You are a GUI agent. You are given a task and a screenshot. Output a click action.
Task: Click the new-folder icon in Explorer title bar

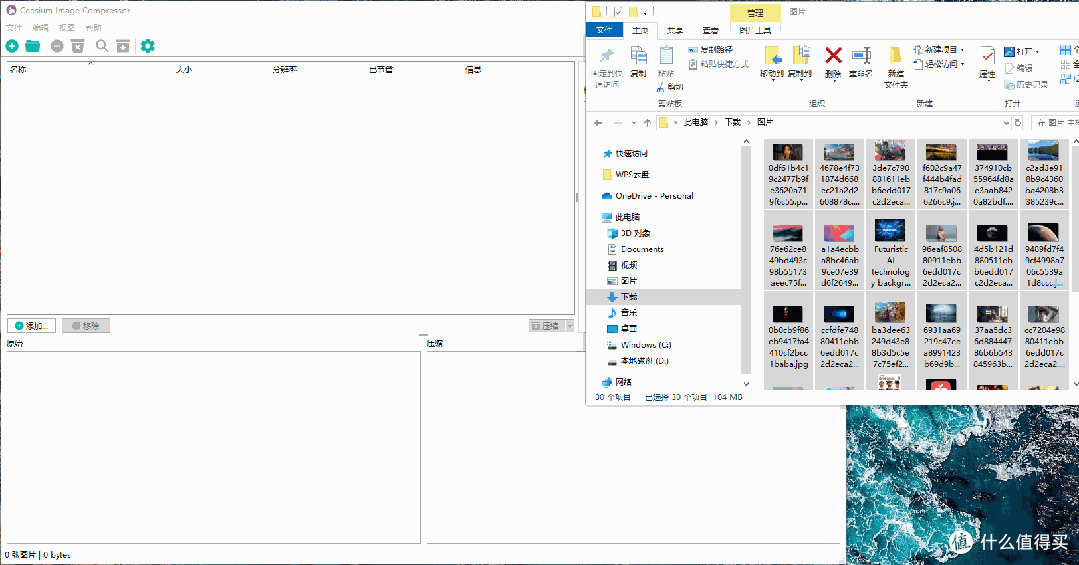pos(632,11)
